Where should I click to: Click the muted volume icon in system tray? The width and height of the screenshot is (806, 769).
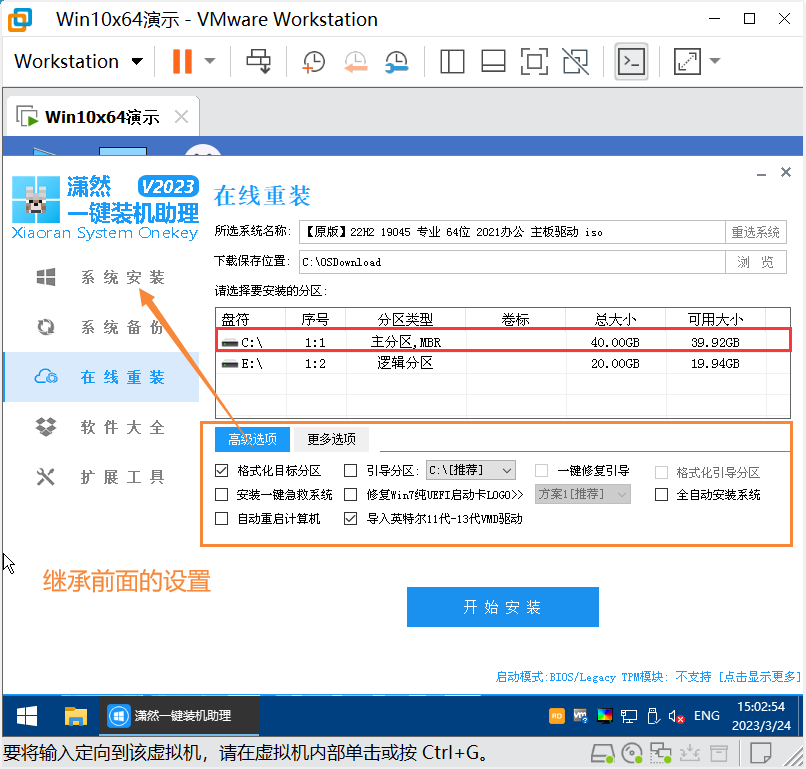[677, 716]
